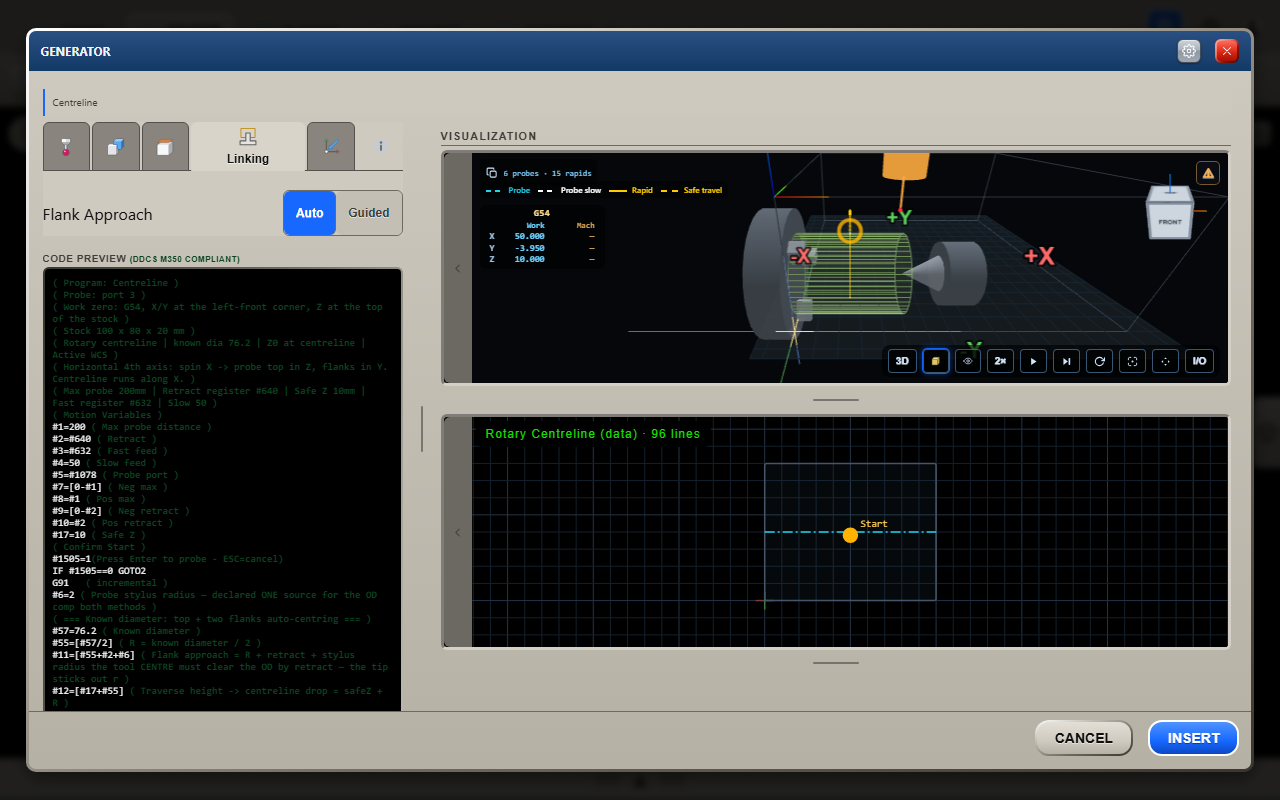Step forward in the simulation

[x=1067, y=361]
